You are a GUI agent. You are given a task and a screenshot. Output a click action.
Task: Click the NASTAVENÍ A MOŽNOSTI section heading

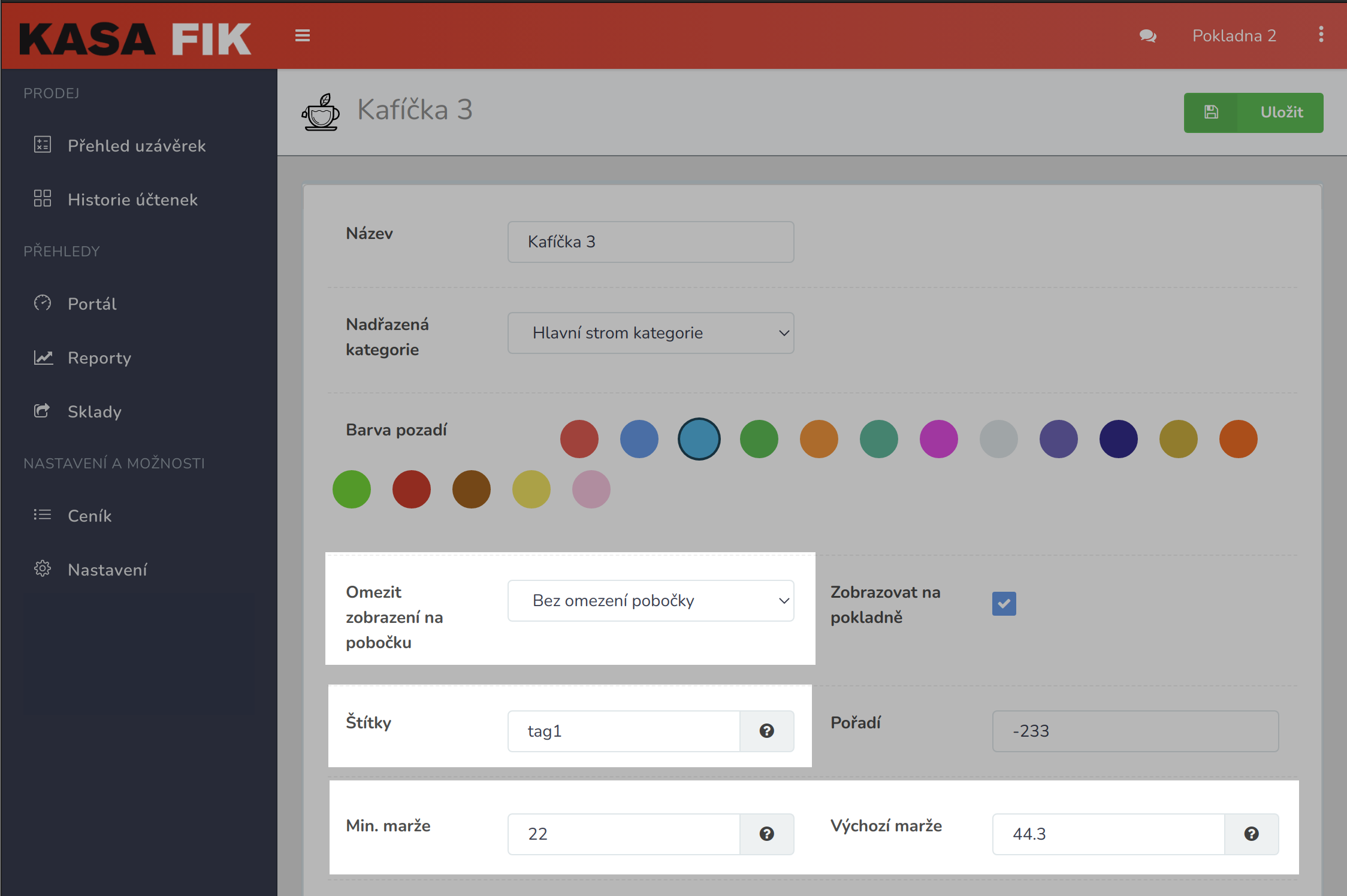click(x=114, y=463)
